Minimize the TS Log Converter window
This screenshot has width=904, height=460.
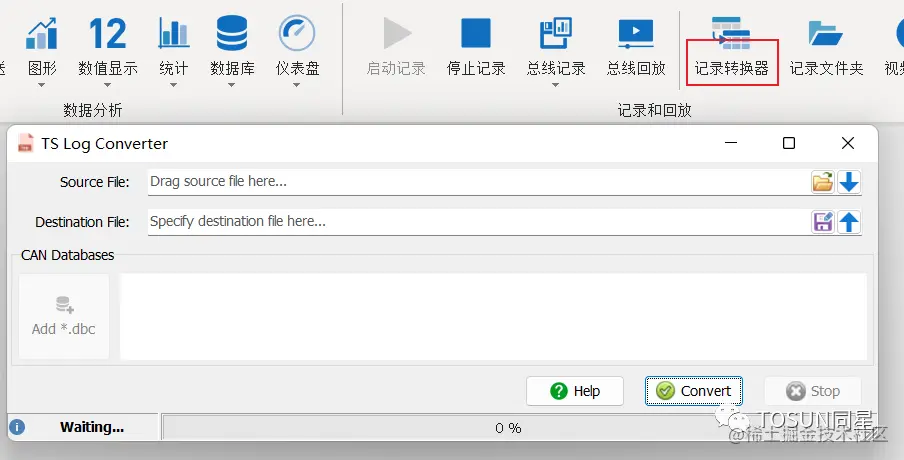(x=731, y=143)
